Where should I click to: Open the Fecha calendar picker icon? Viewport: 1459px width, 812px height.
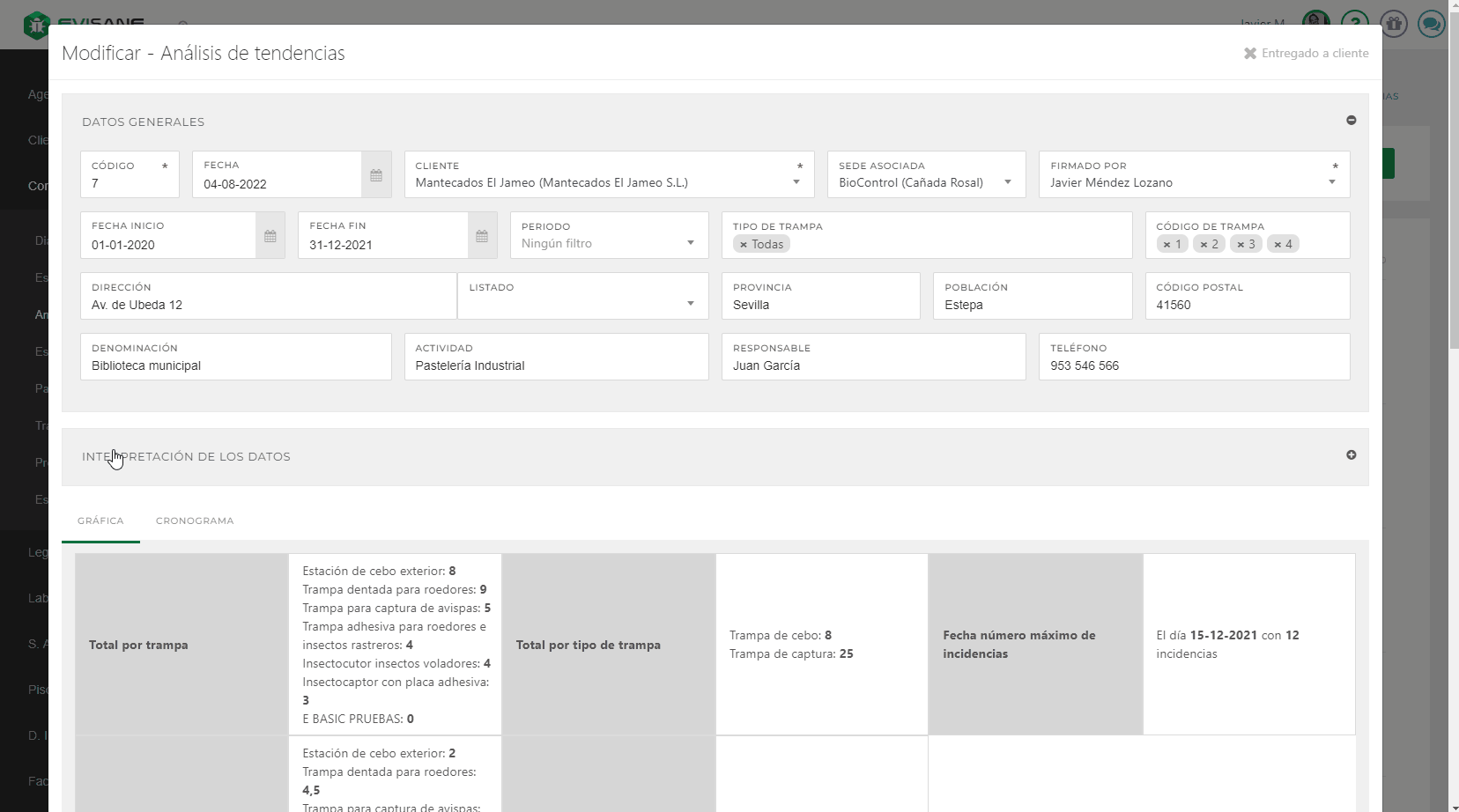coord(376,175)
